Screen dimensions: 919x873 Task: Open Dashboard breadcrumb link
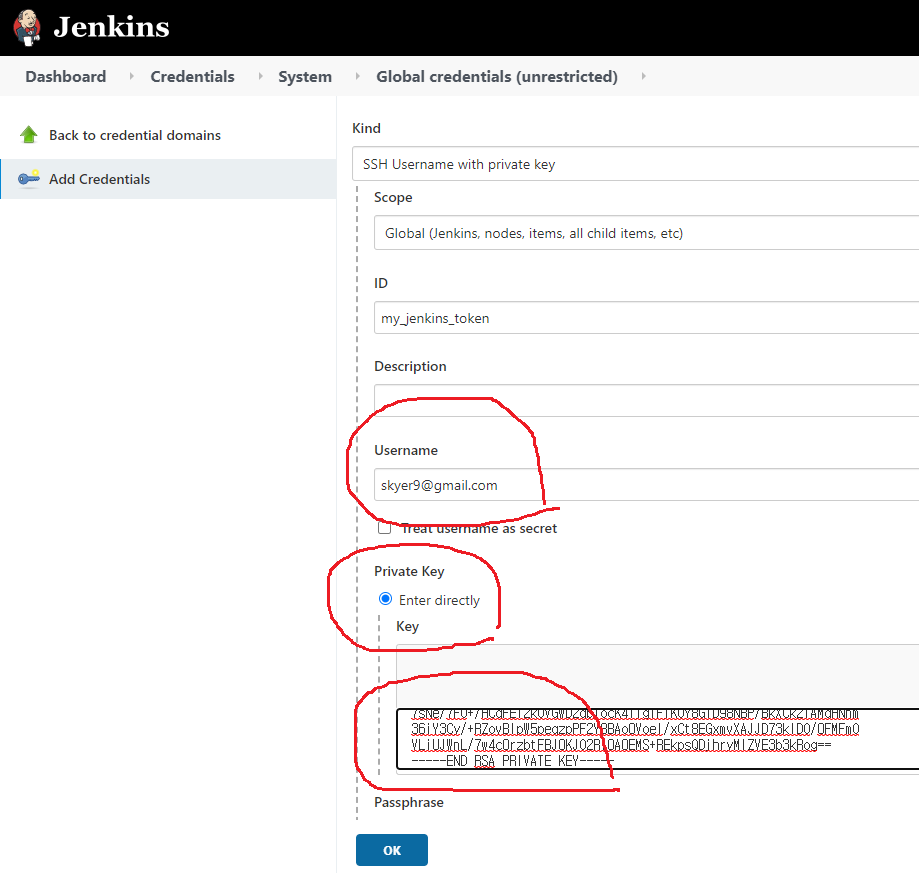point(66,77)
